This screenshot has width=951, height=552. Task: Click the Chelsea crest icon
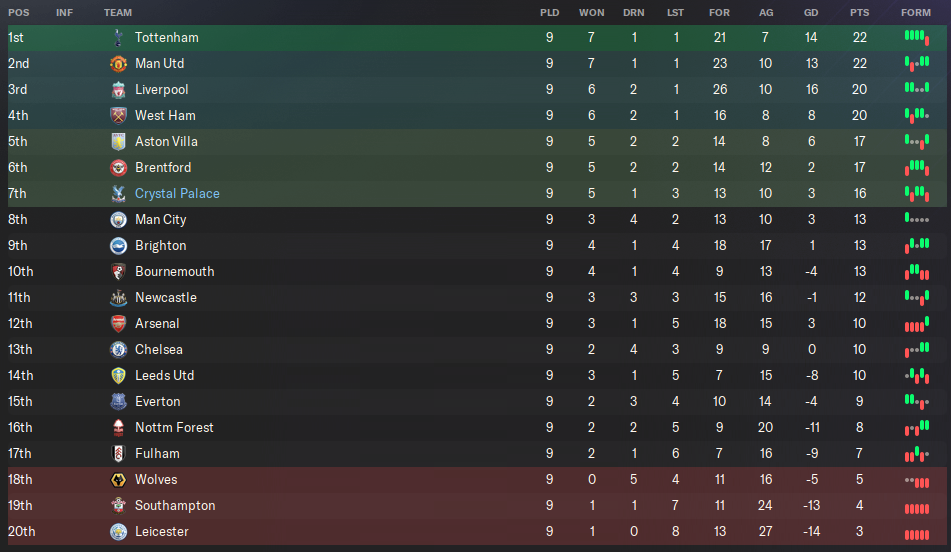tap(118, 349)
